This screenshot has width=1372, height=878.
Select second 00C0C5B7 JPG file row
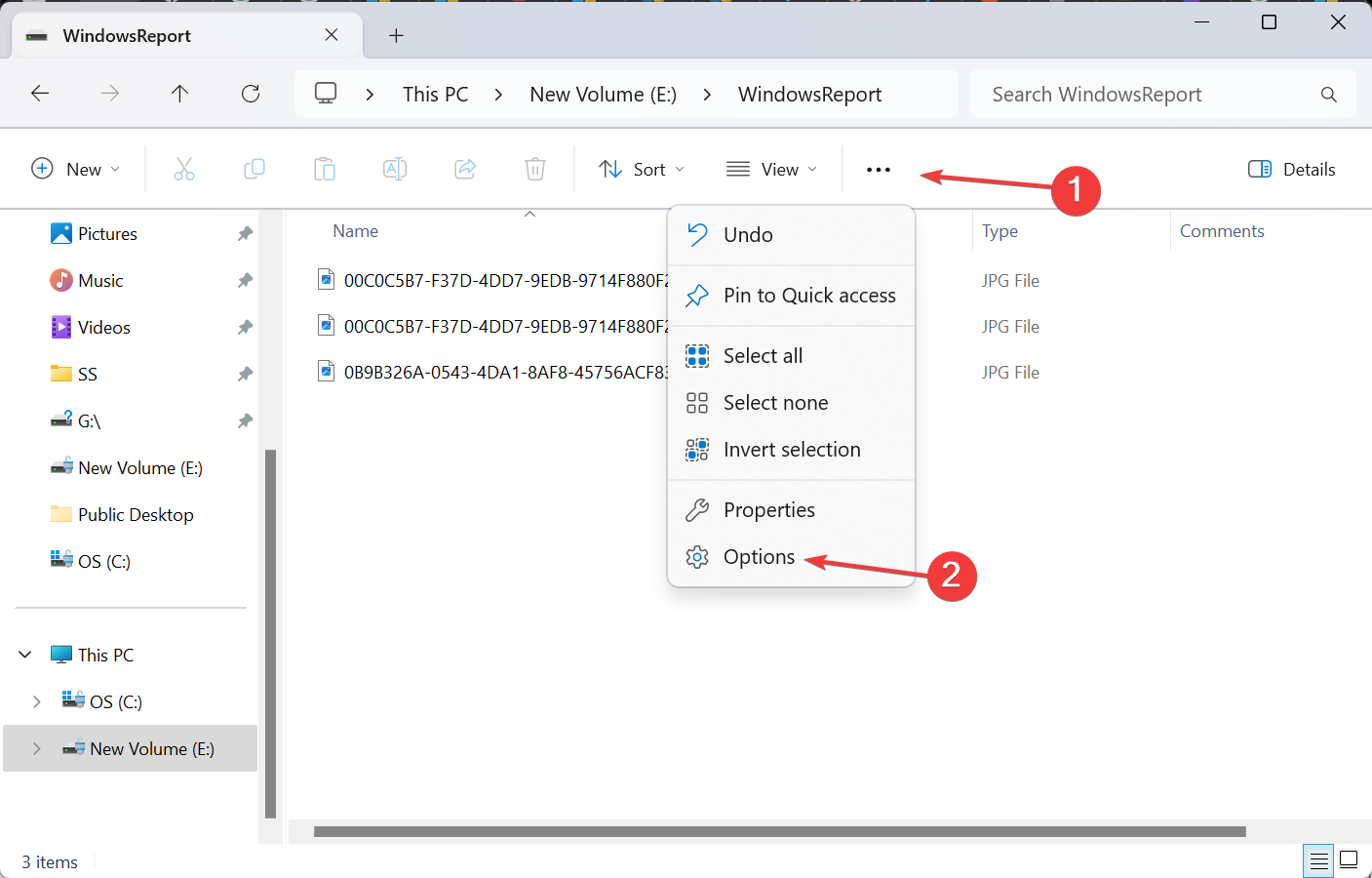(x=493, y=326)
